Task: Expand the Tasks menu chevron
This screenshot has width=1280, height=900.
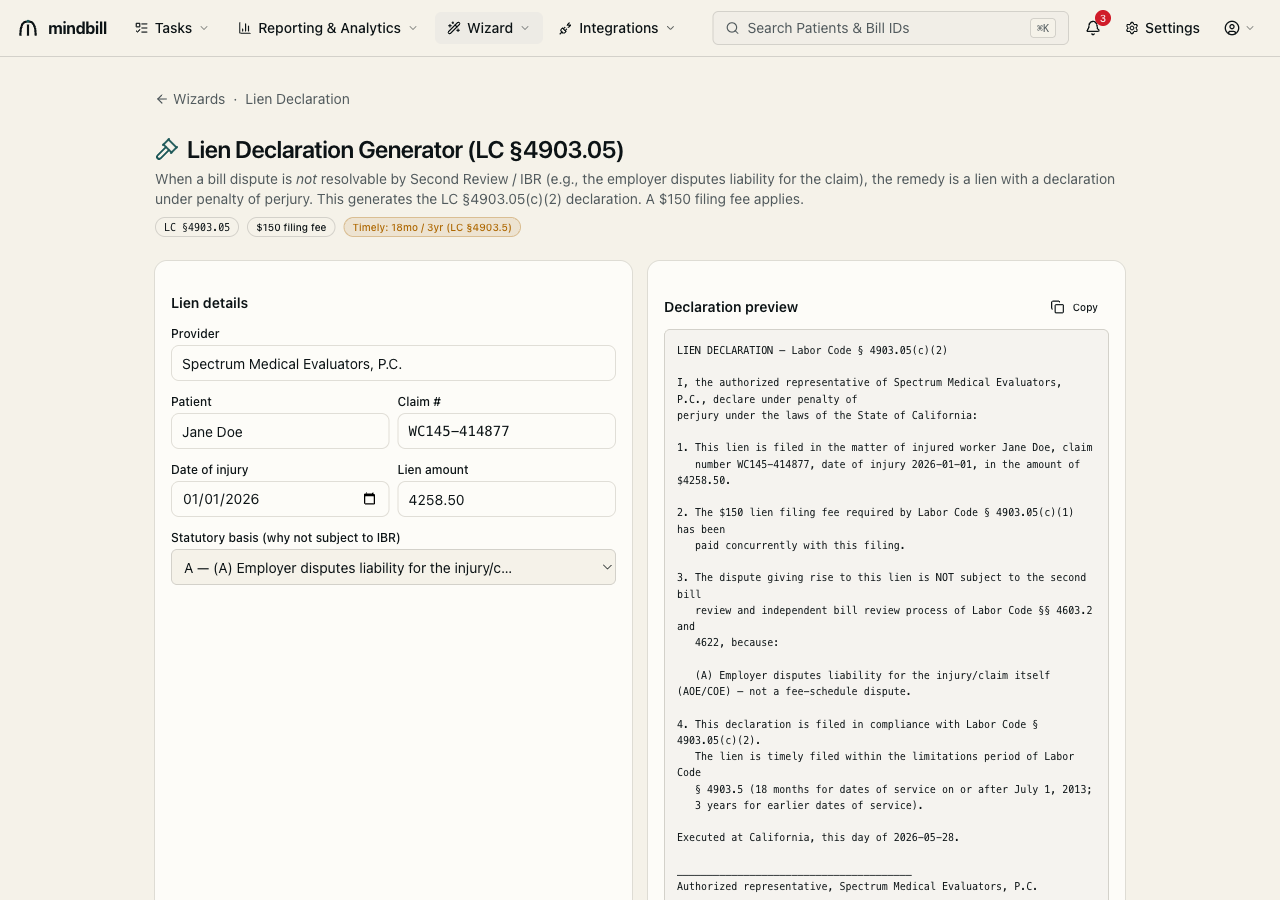Action: [x=204, y=28]
